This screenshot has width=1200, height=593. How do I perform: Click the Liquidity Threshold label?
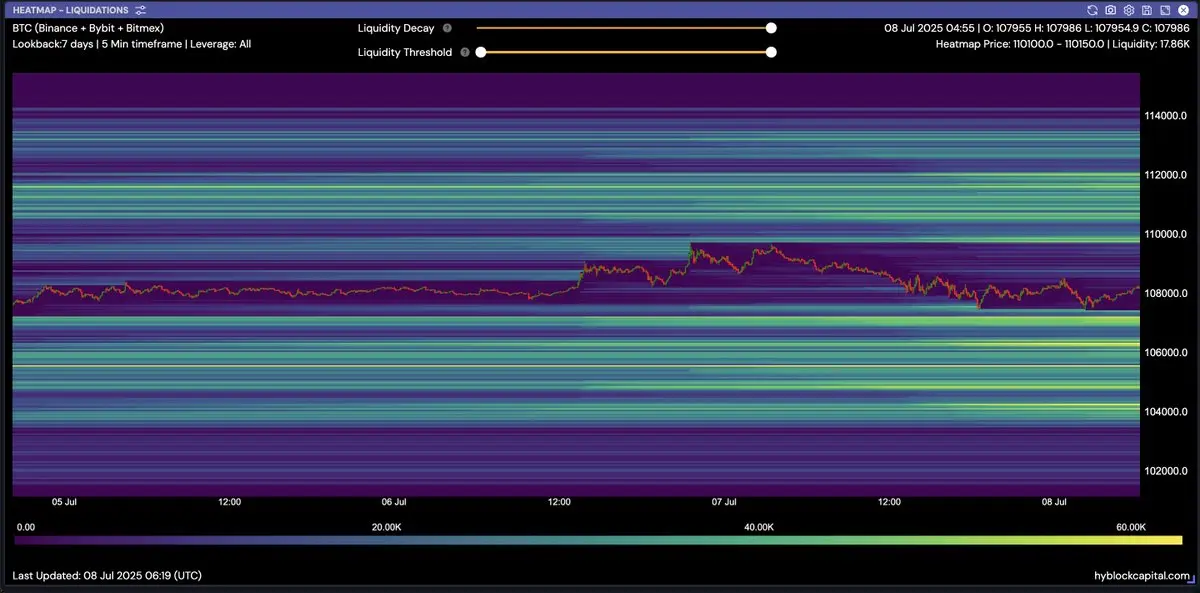click(x=405, y=52)
